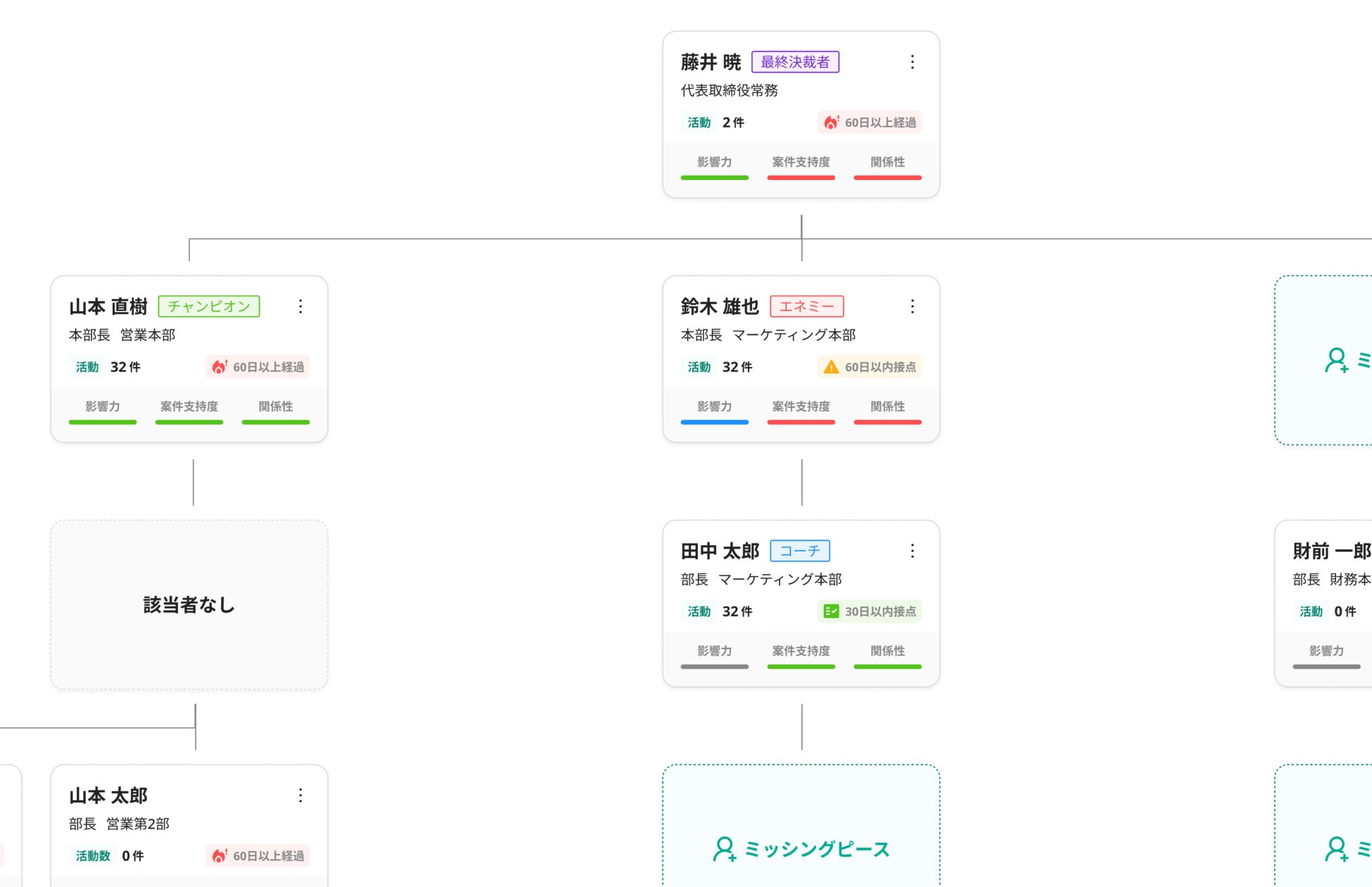The height and width of the screenshot is (887, 1372).
Task: Select the エネミー tag on 鈴木 雄也
Action: 806,307
